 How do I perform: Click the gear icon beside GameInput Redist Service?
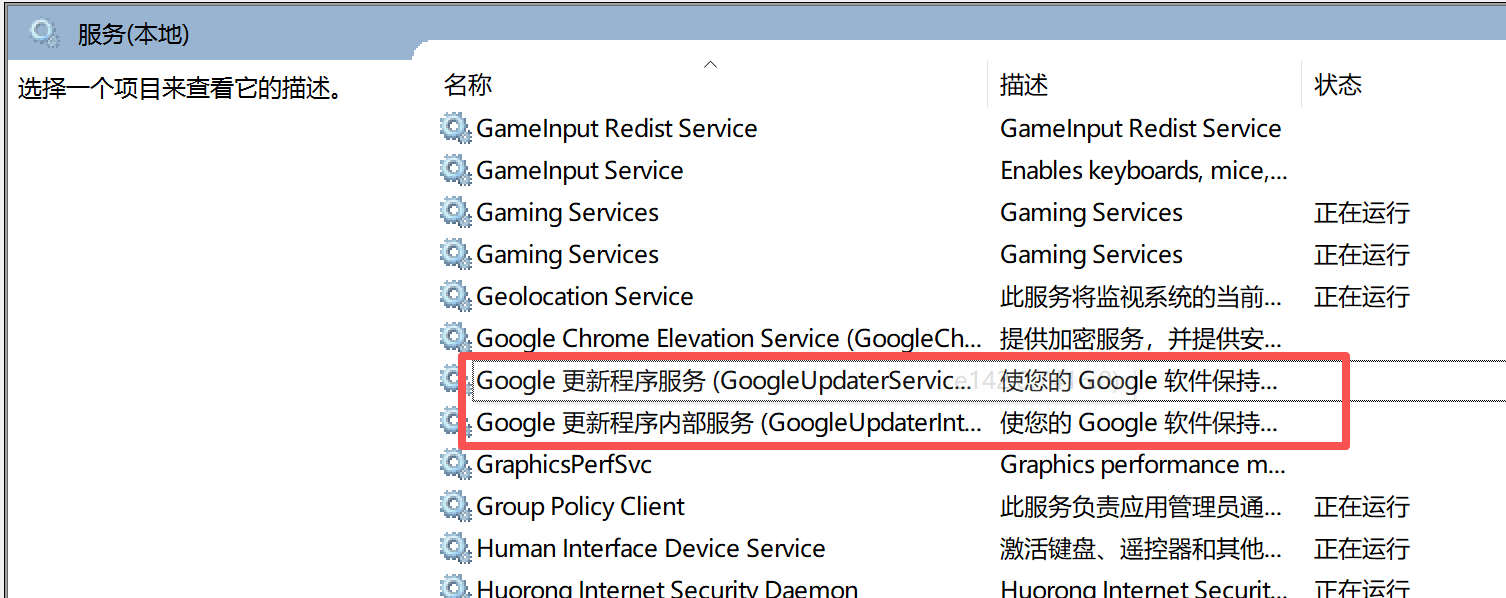pos(455,128)
